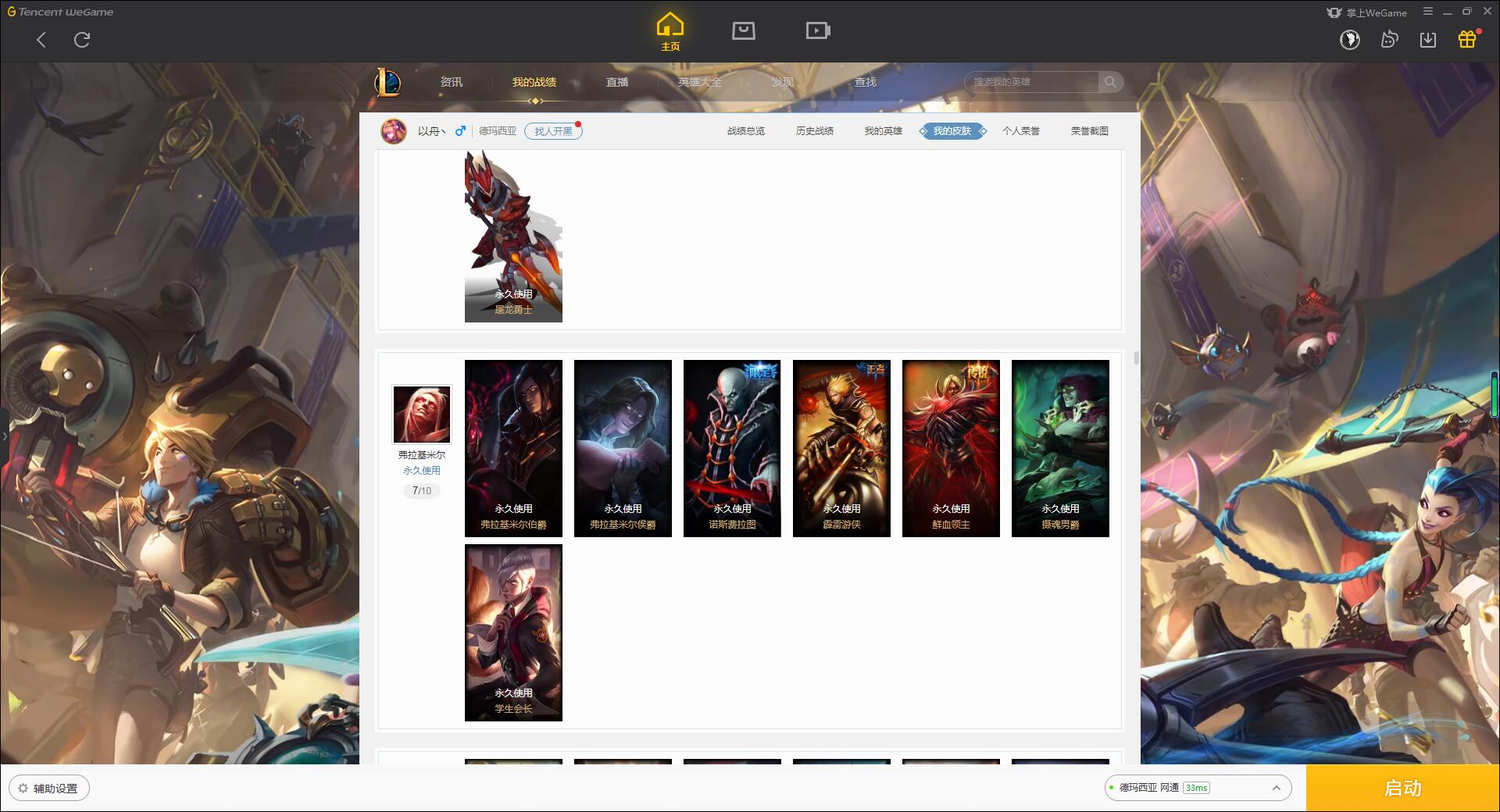Click the 找人开黑 button
The height and width of the screenshot is (812, 1500).
(x=553, y=131)
